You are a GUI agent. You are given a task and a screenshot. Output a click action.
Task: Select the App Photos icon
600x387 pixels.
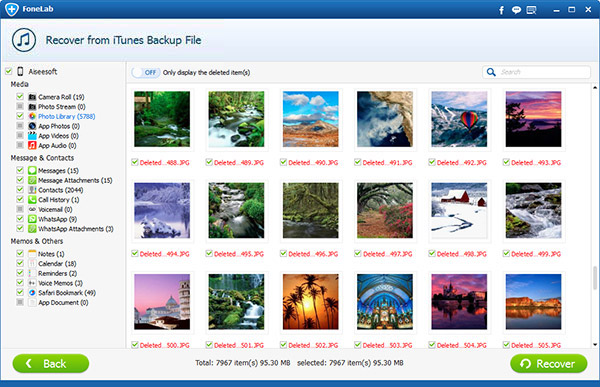pyautogui.click(x=32, y=126)
